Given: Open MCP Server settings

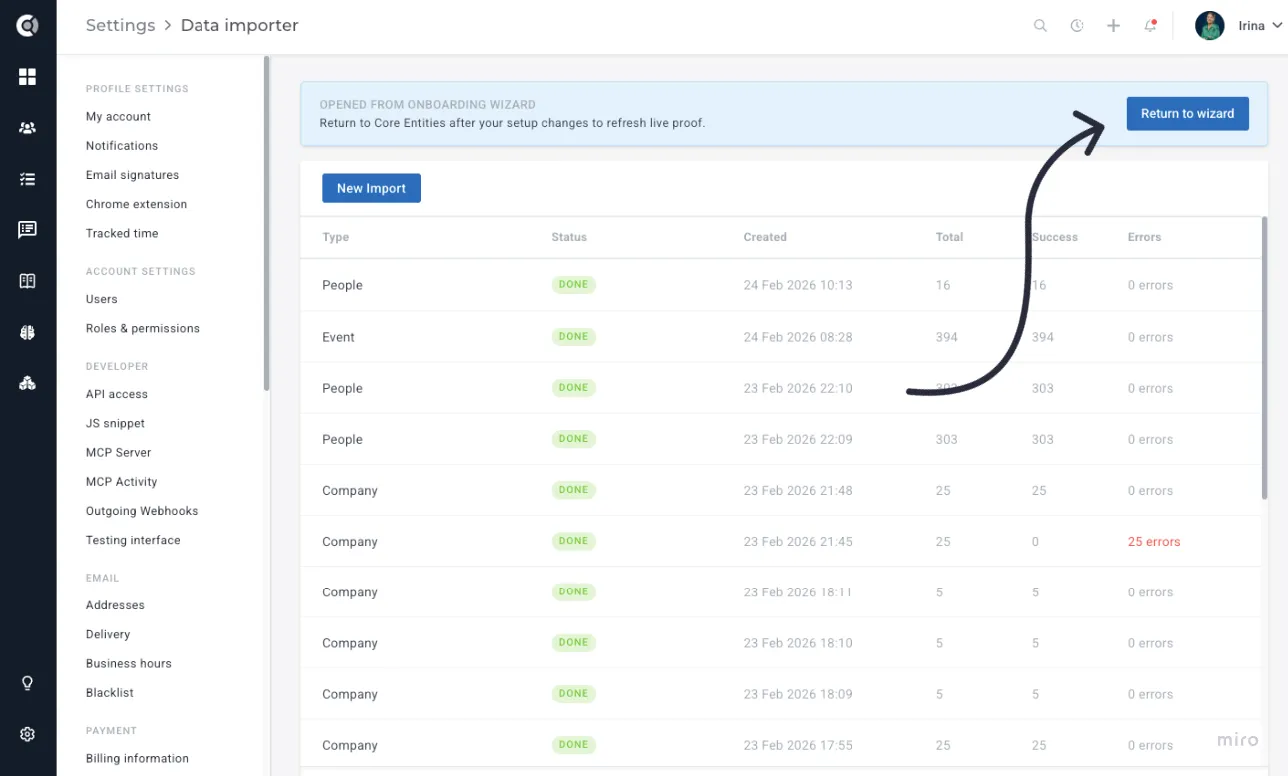Looking at the screenshot, I should (x=118, y=452).
